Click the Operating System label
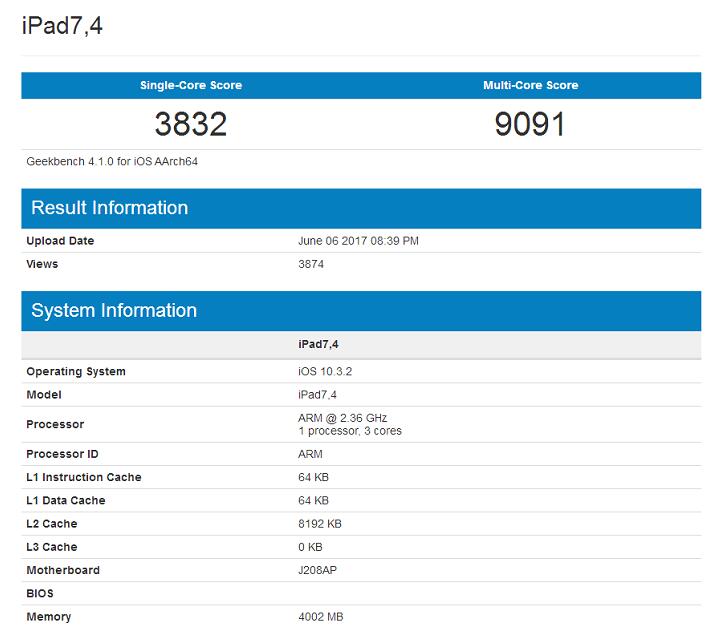Screen dimensions: 722x632 click(x=76, y=371)
